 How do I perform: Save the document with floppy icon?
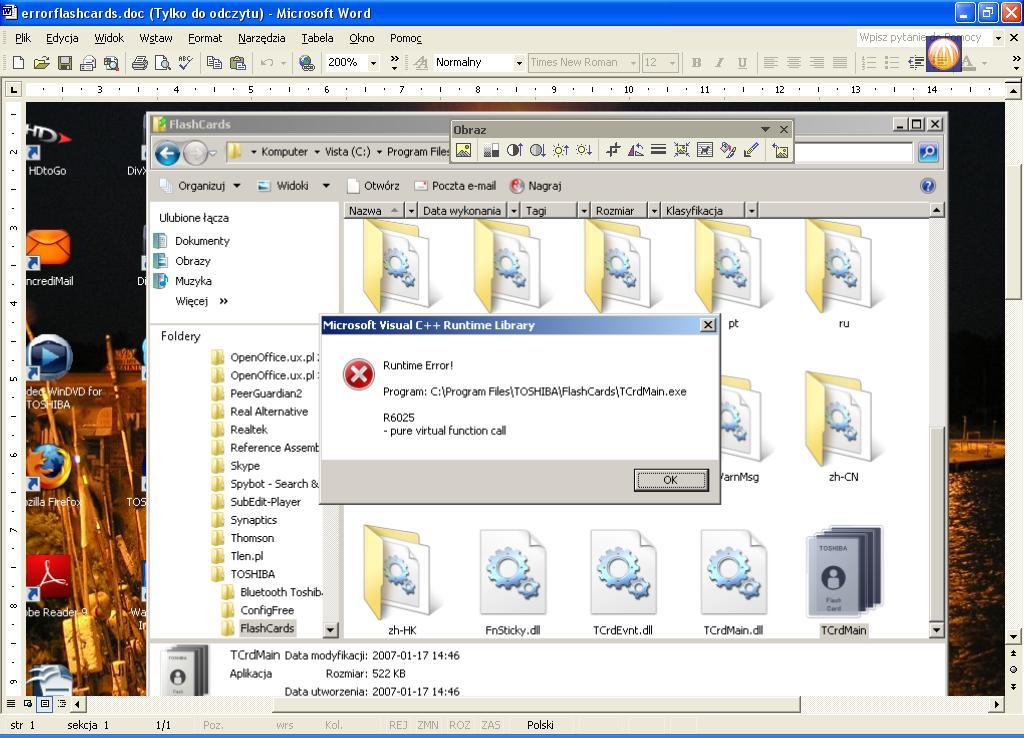tap(65, 63)
